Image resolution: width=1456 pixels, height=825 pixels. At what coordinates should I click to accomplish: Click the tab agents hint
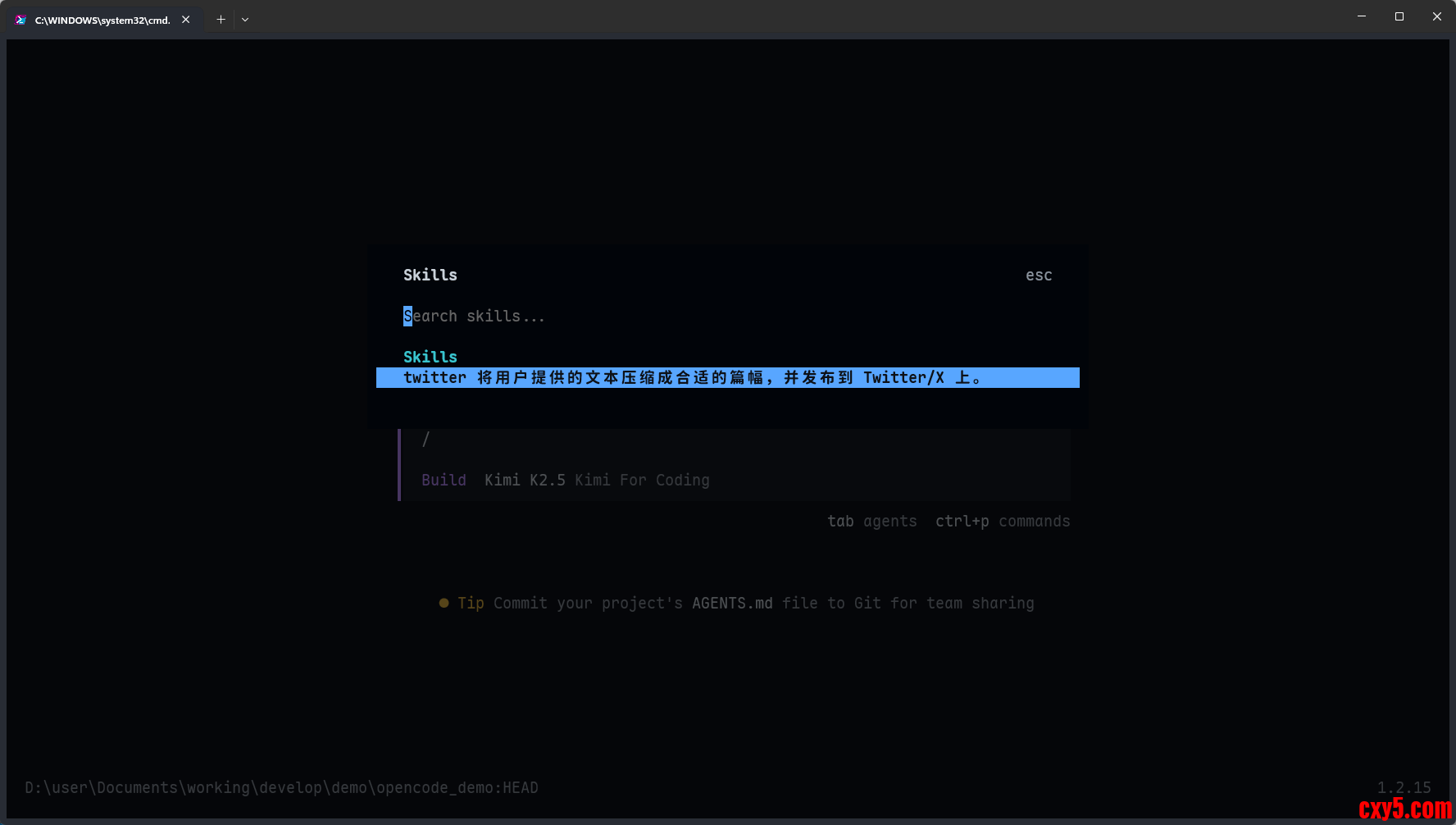pos(871,522)
